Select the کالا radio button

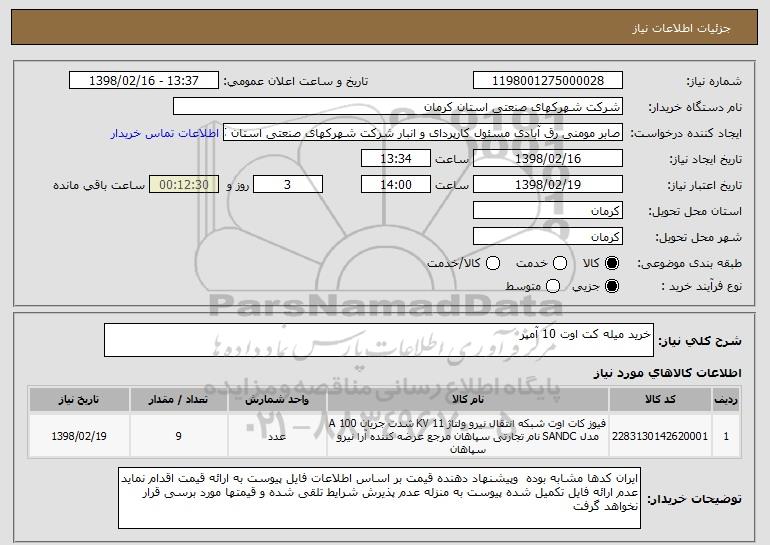612,263
